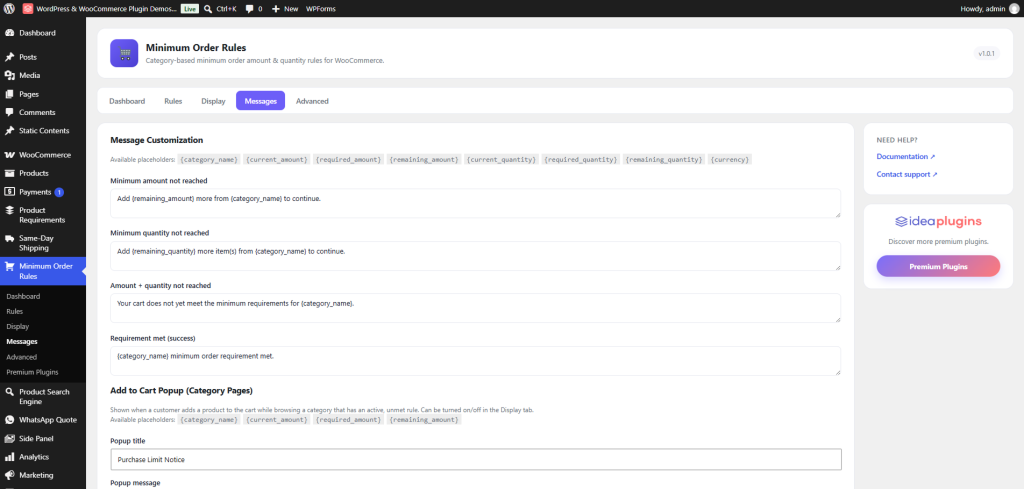Click the {current_quantity} placeholder tag

[x=502, y=159]
